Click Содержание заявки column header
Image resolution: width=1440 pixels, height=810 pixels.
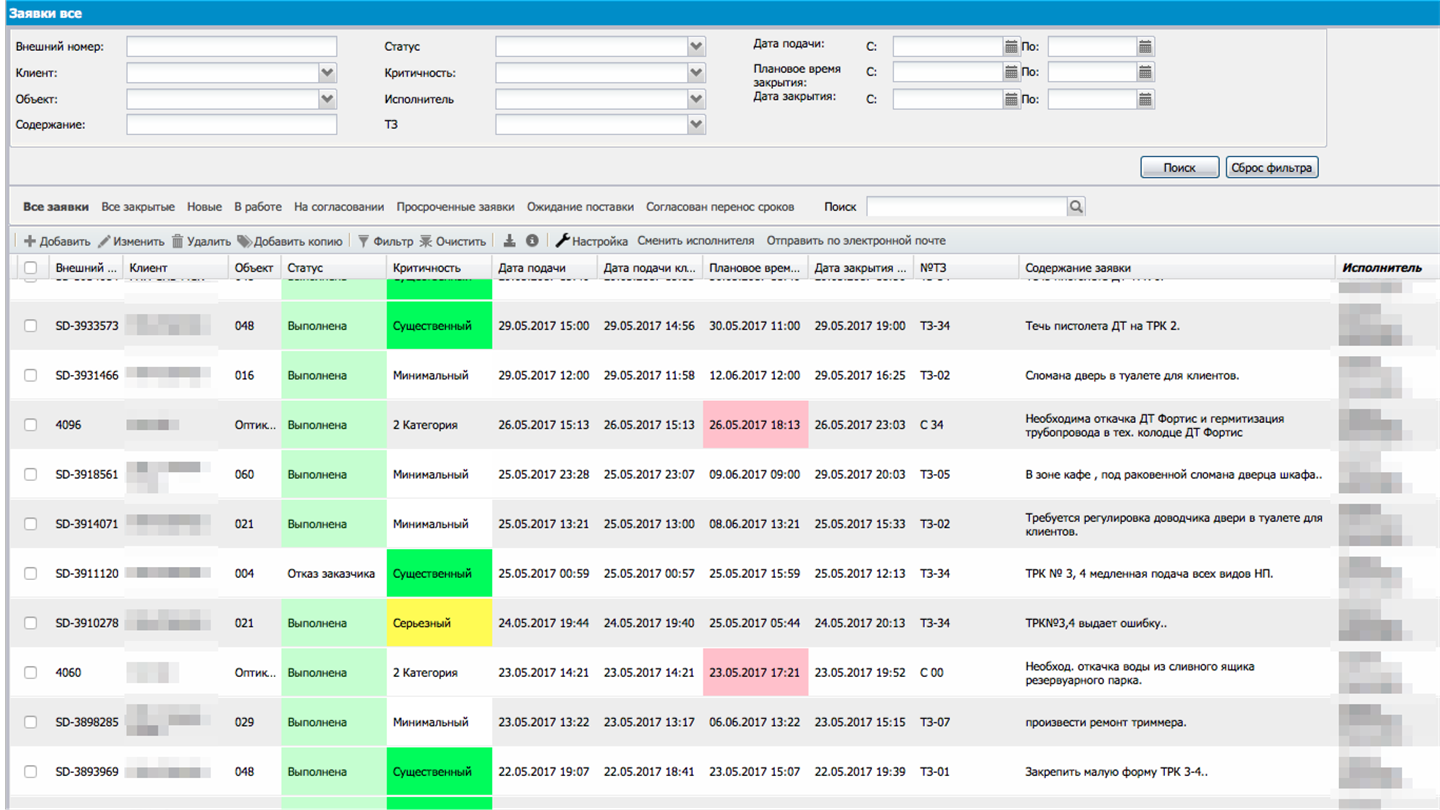pyautogui.click(x=1177, y=268)
